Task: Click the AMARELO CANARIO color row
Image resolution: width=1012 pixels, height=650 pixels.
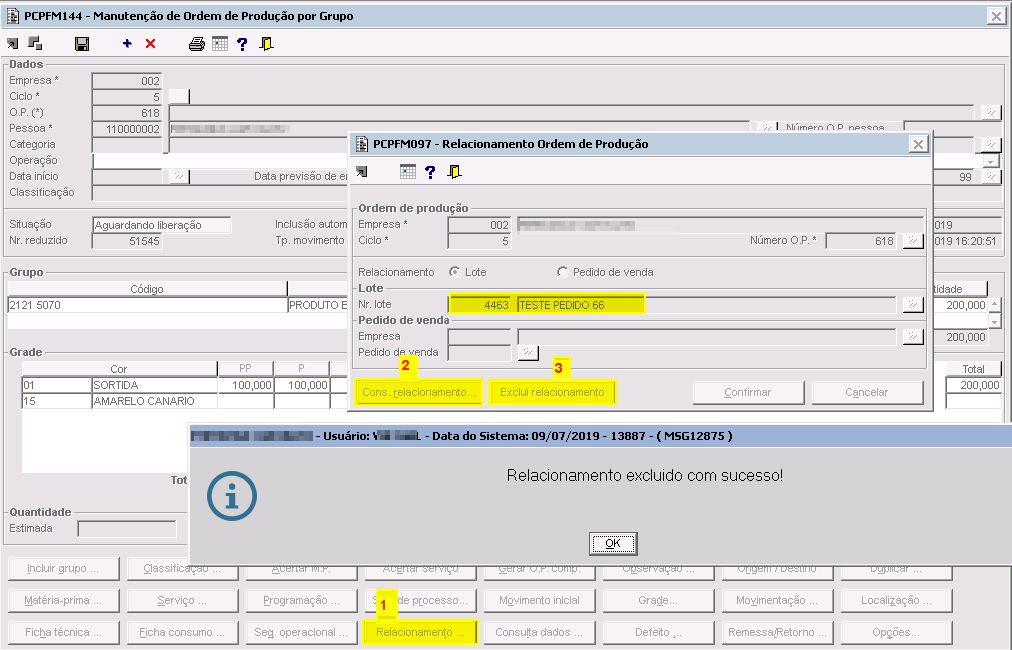Action: coord(155,401)
